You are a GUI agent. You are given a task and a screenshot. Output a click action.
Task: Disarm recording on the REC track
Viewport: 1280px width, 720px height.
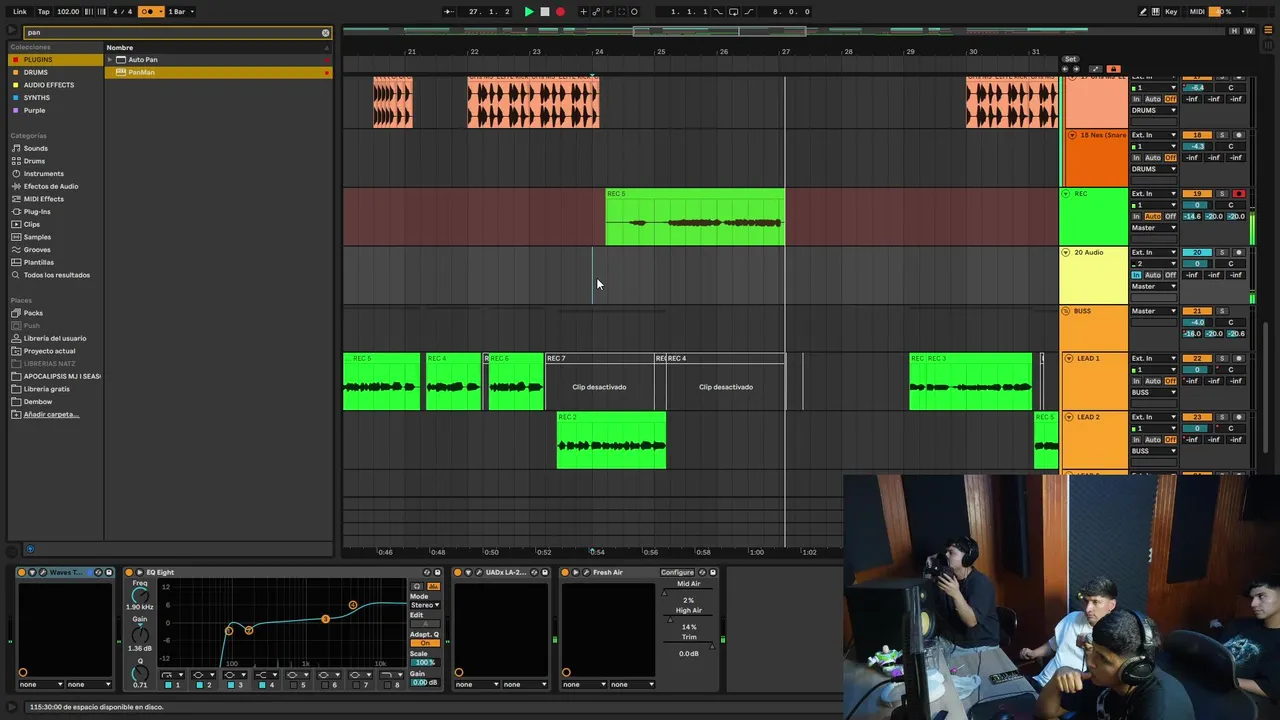pos(1239,194)
